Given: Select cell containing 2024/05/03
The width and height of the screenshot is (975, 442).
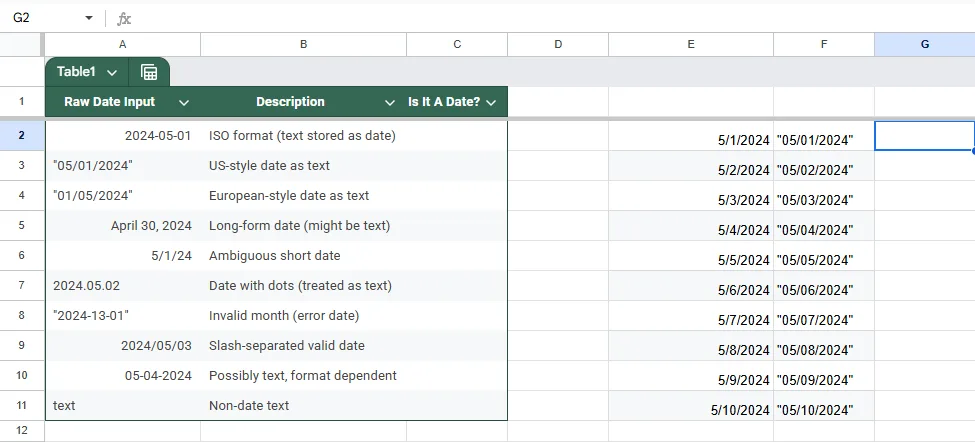Looking at the screenshot, I should tap(122, 346).
